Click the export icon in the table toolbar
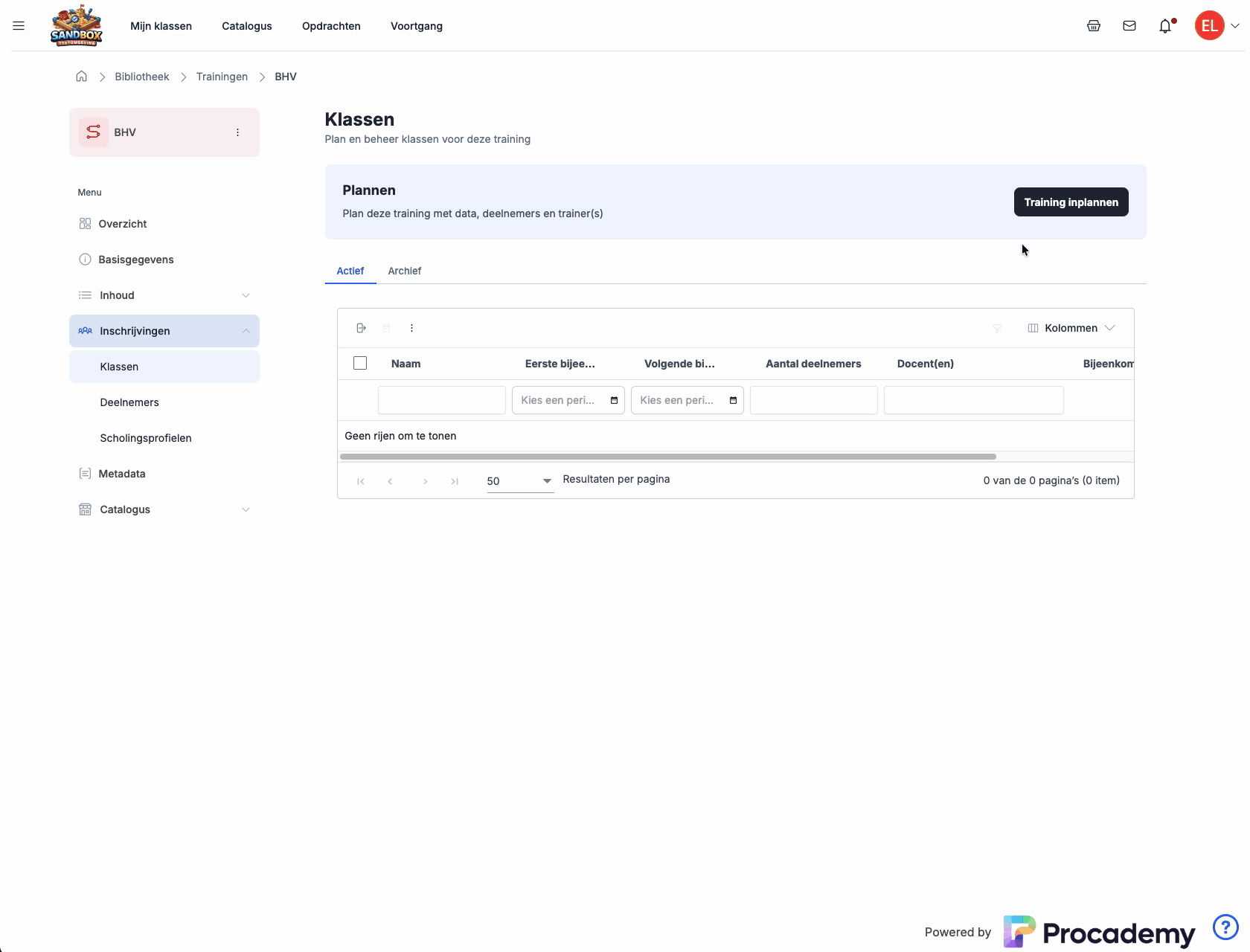This screenshot has height=952, width=1250. click(361, 328)
